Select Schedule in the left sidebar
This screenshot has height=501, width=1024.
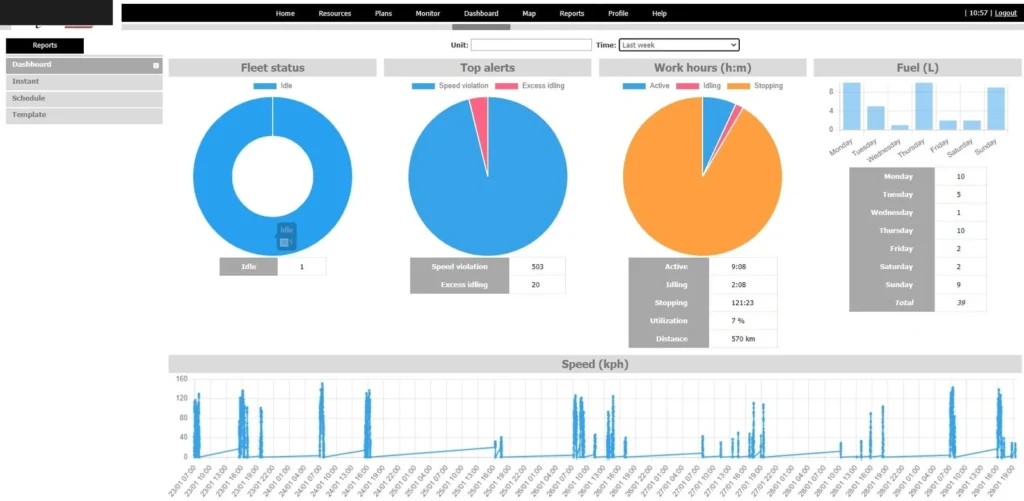tap(84, 98)
